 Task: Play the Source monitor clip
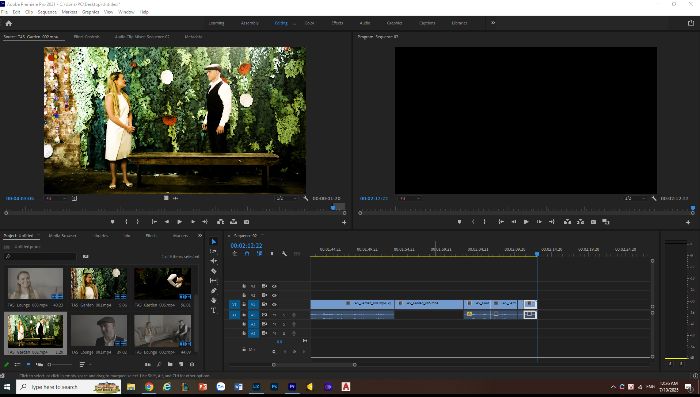pos(179,221)
